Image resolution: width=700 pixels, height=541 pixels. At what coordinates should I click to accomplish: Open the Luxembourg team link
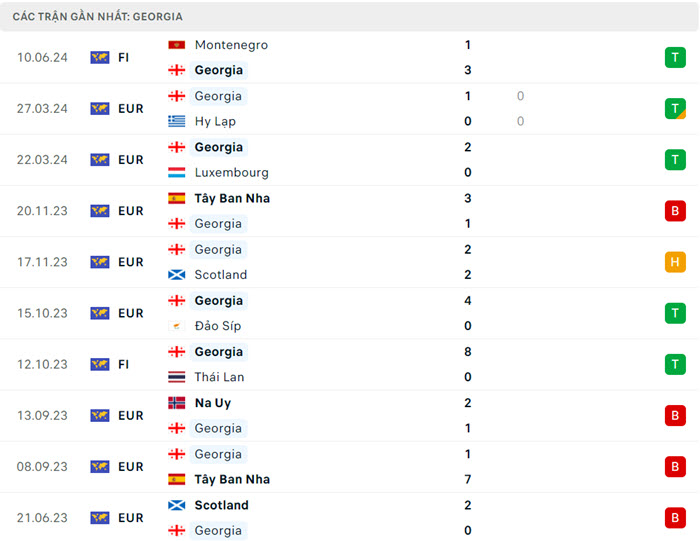[231, 172]
